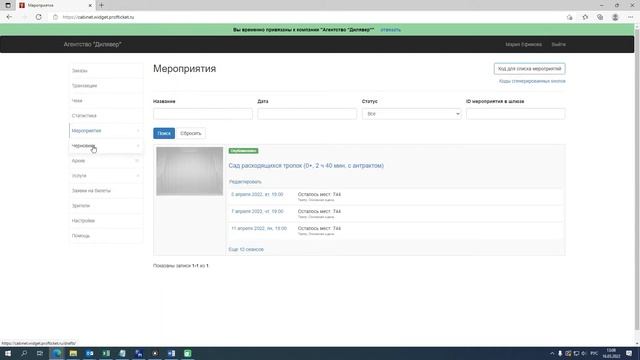Open File Explorer from the taskbar
The height and width of the screenshot is (360, 640).
click(73, 353)
